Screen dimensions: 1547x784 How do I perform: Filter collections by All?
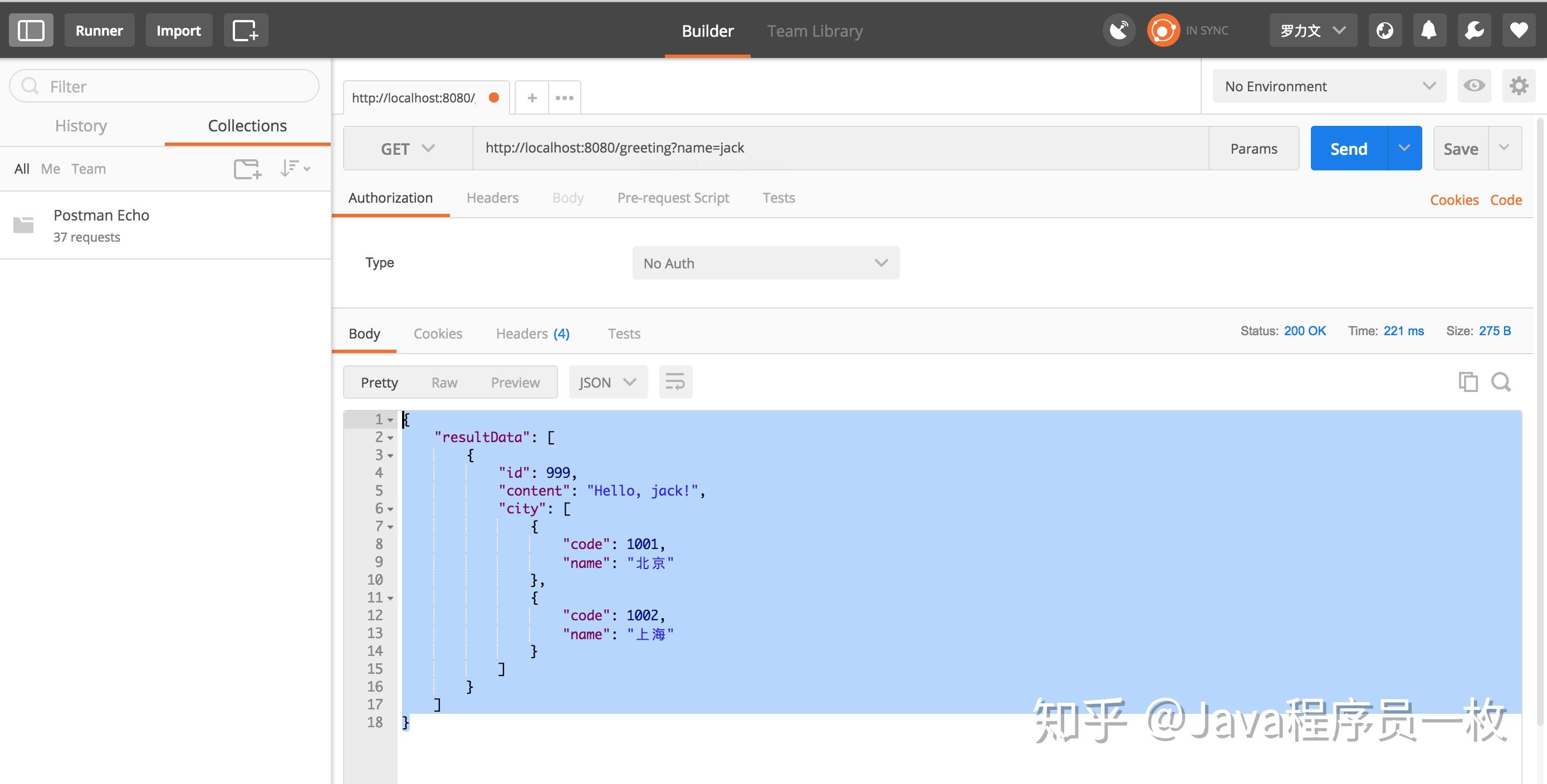22,169
